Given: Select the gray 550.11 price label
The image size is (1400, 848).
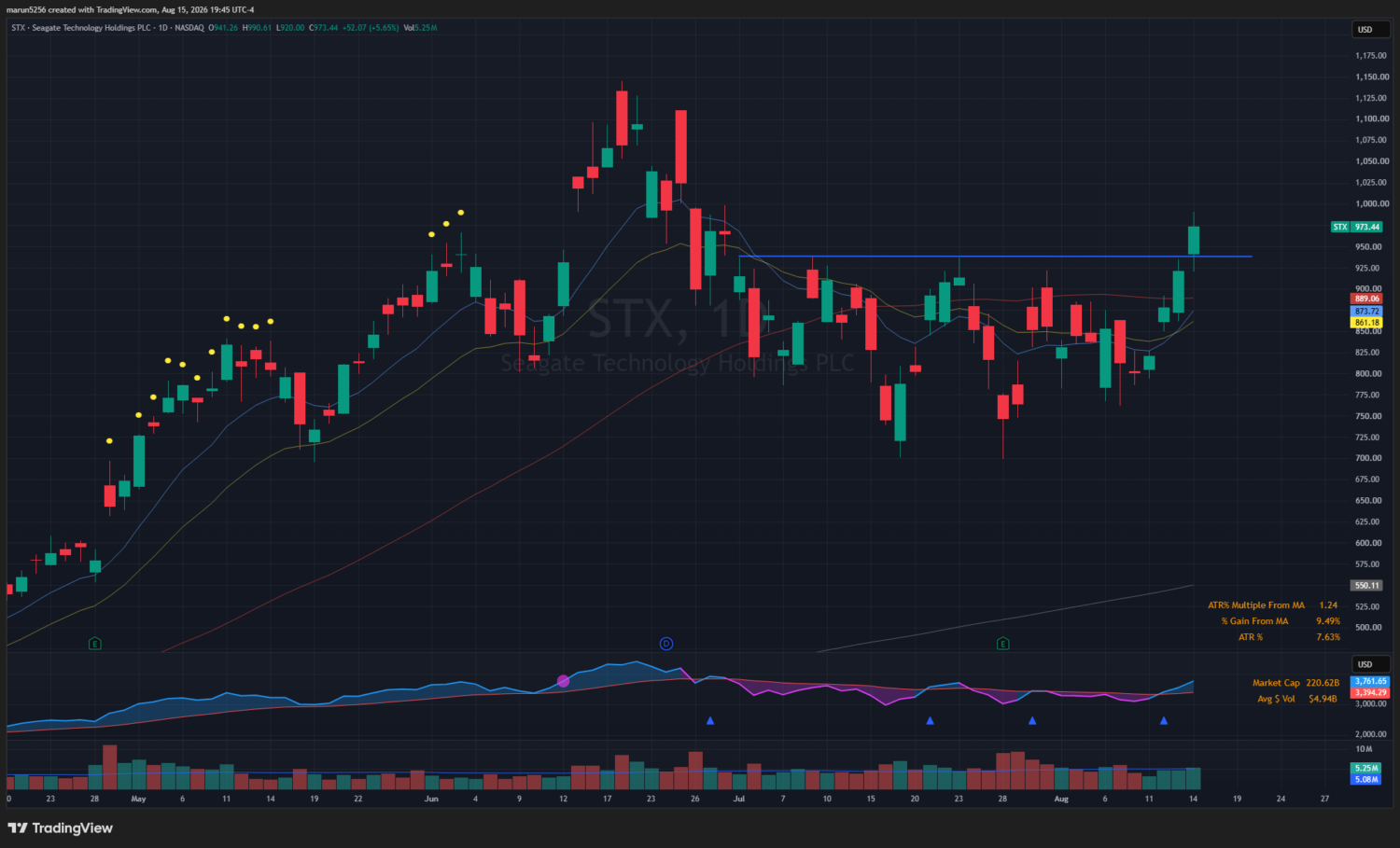Looking at the screenshot, I should point(1366,586).
